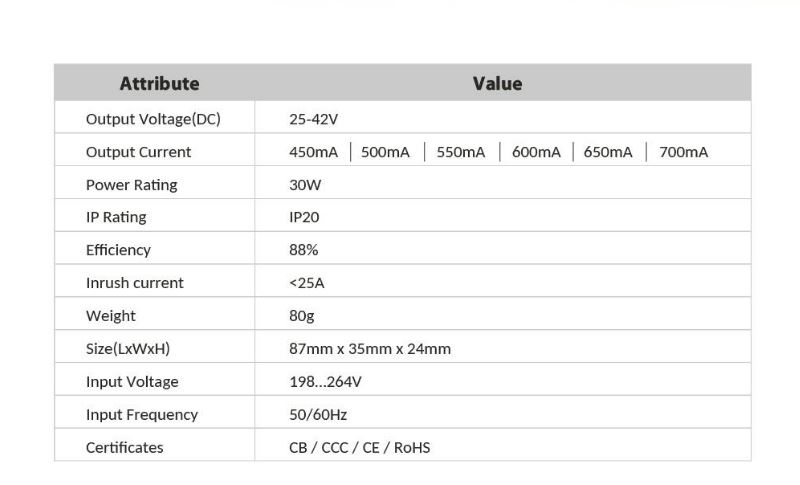Image resolution: width=800 pixels, height=485 pixels.
Task: Click the 50/60Hz input frequency value
Action: 318,415
